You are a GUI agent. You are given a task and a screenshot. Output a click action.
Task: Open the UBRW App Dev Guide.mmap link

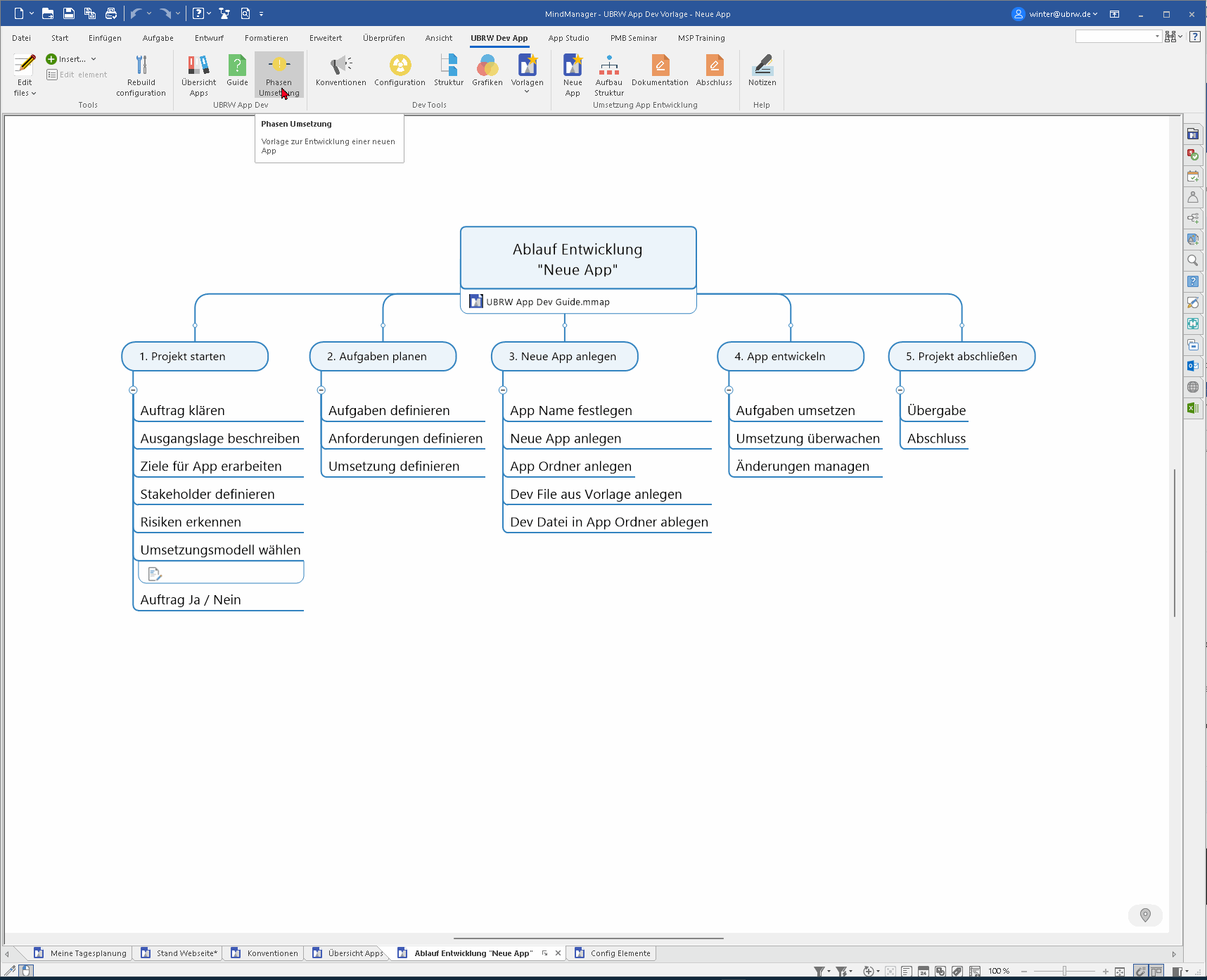547,302
